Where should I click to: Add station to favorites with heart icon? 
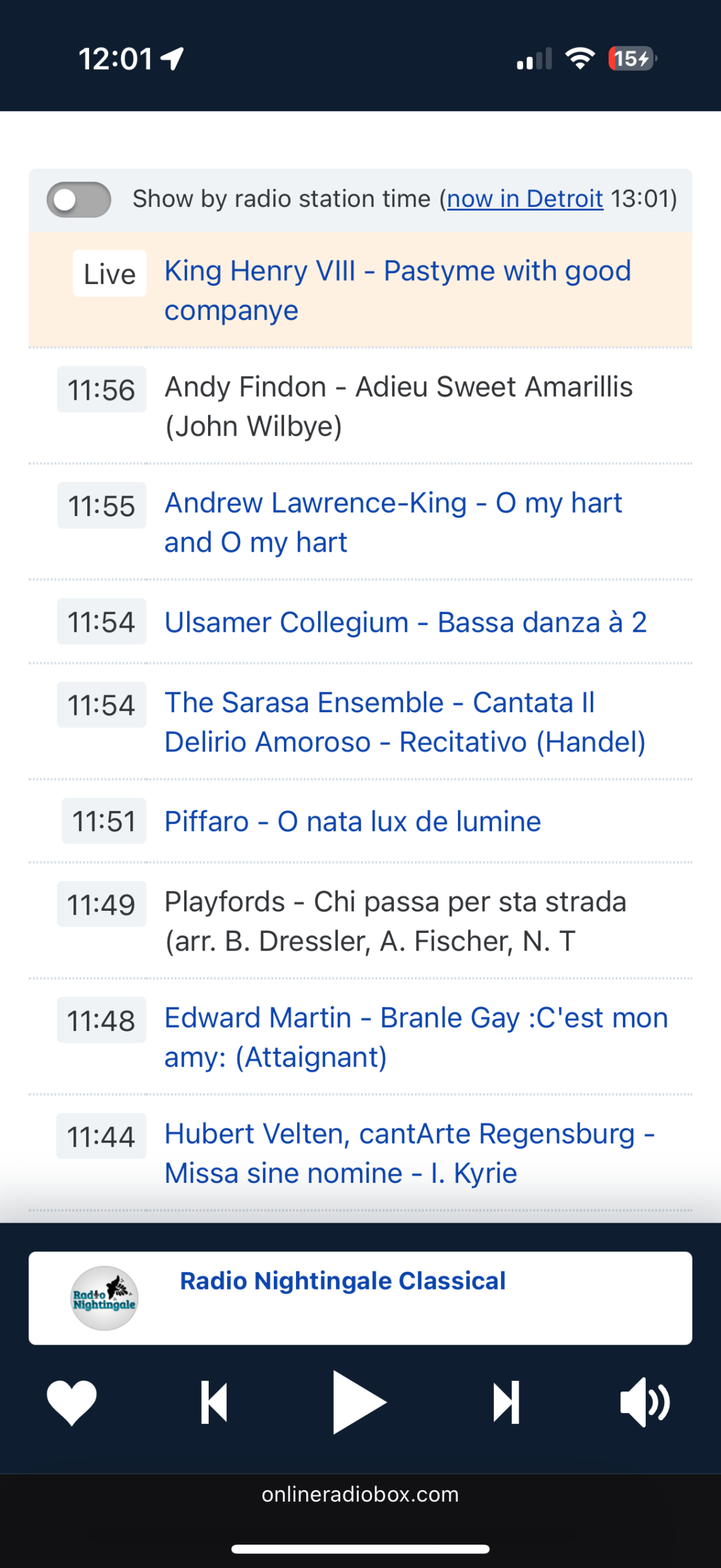tap(72, 1402)
